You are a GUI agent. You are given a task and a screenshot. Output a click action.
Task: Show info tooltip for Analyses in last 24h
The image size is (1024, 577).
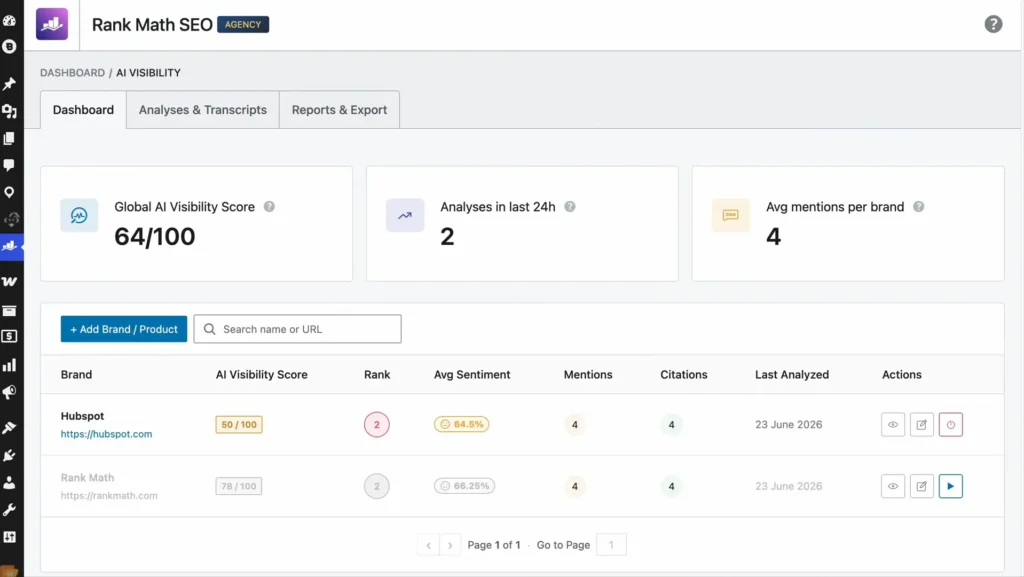[569, 206]
